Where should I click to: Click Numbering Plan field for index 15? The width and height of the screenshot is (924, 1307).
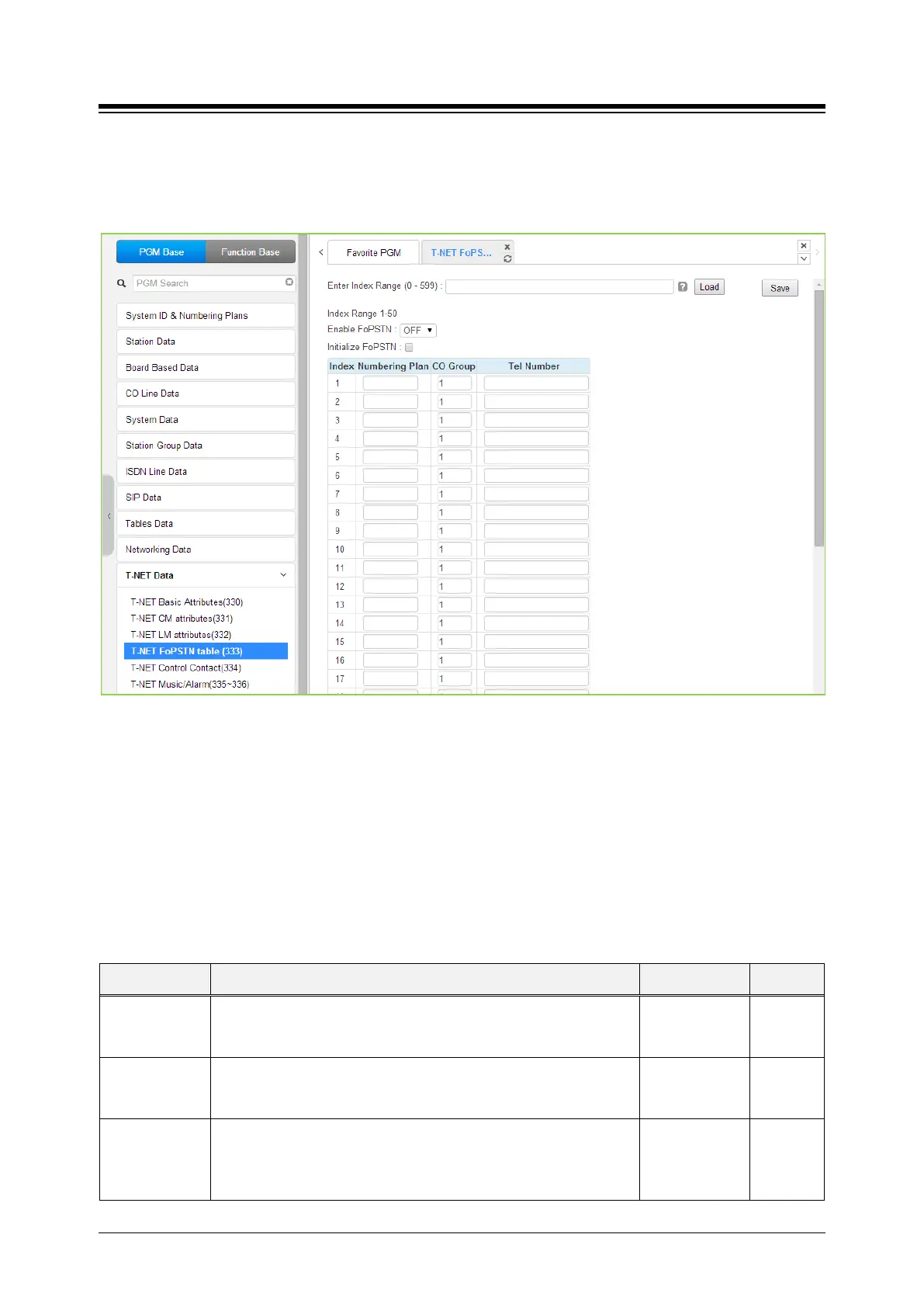[x=390, y=642]
